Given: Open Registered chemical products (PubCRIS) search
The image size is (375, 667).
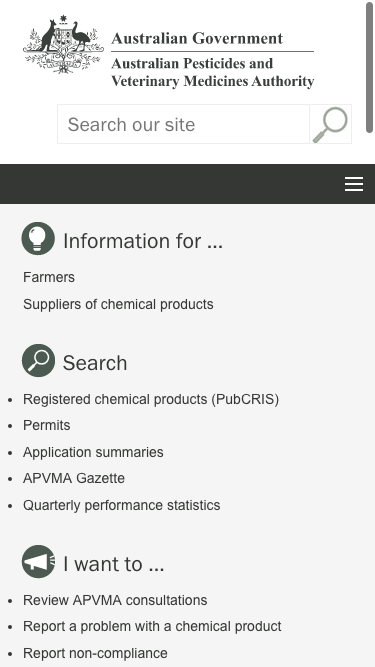Looking at the screenshot, I should coord(151,399).
